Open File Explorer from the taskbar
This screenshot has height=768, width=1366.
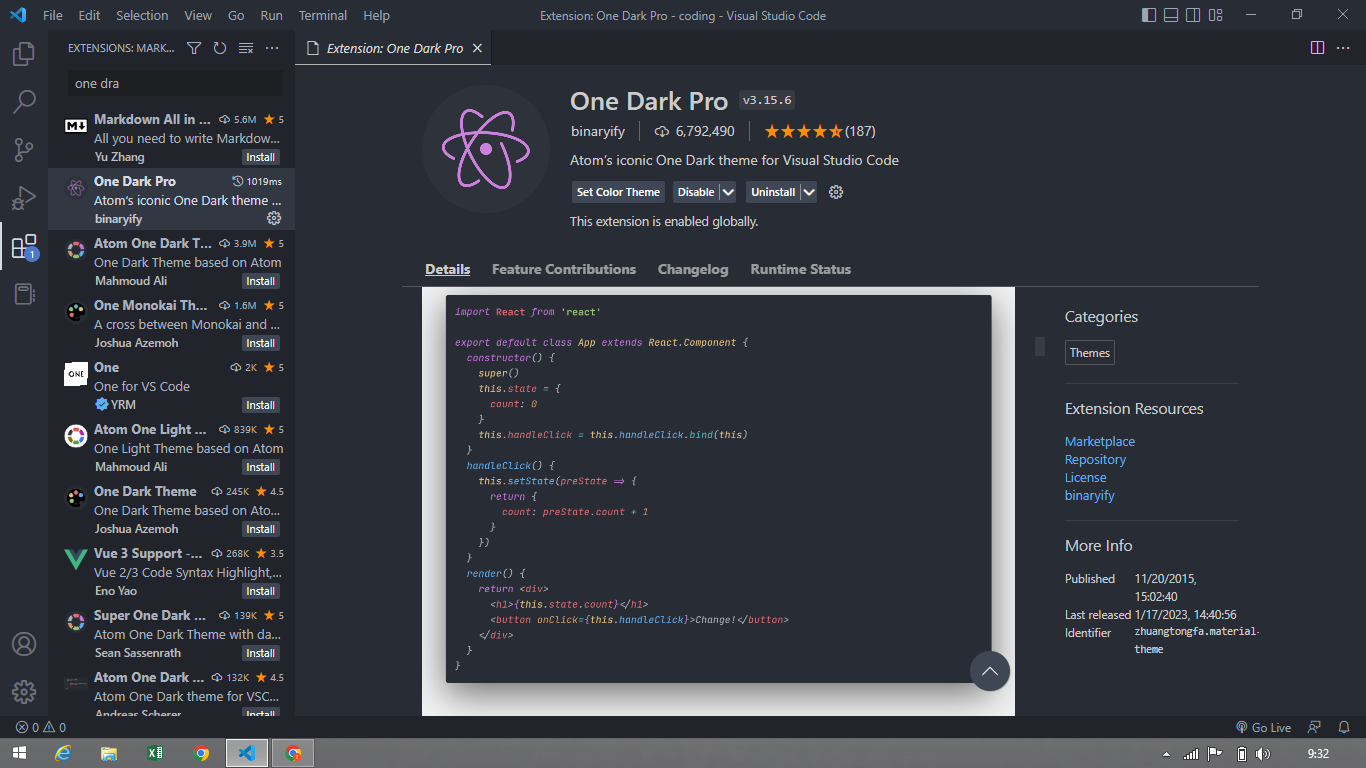tap(109, 753)
